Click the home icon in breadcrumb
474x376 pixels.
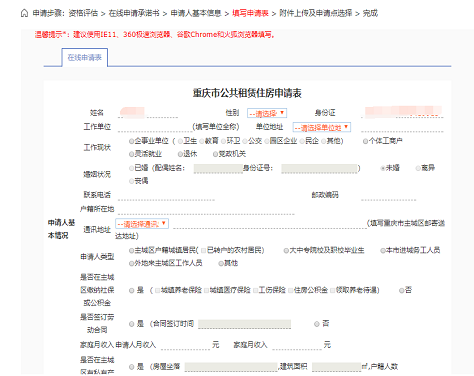24,13
